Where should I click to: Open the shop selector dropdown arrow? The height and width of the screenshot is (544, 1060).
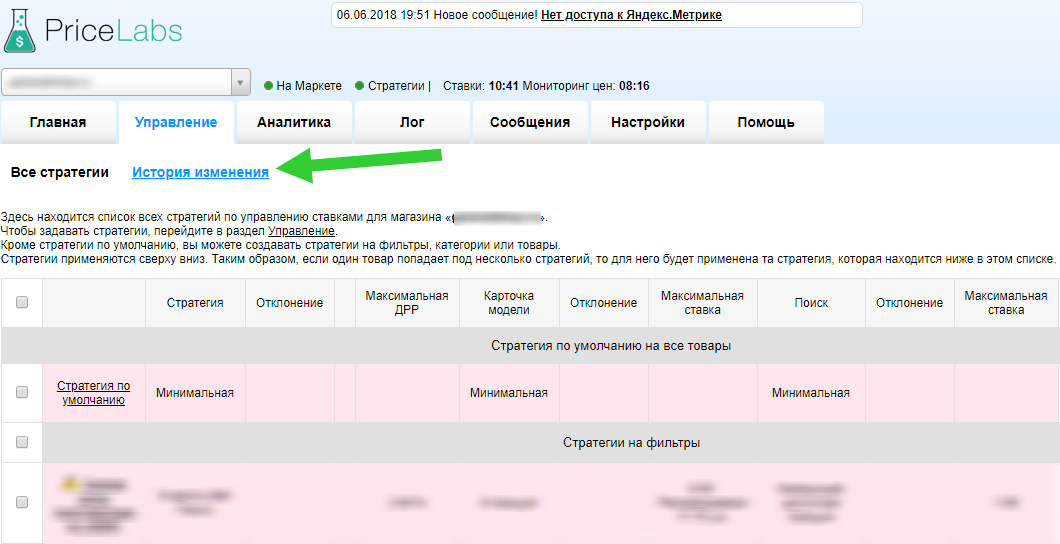(x=240, y=83)
